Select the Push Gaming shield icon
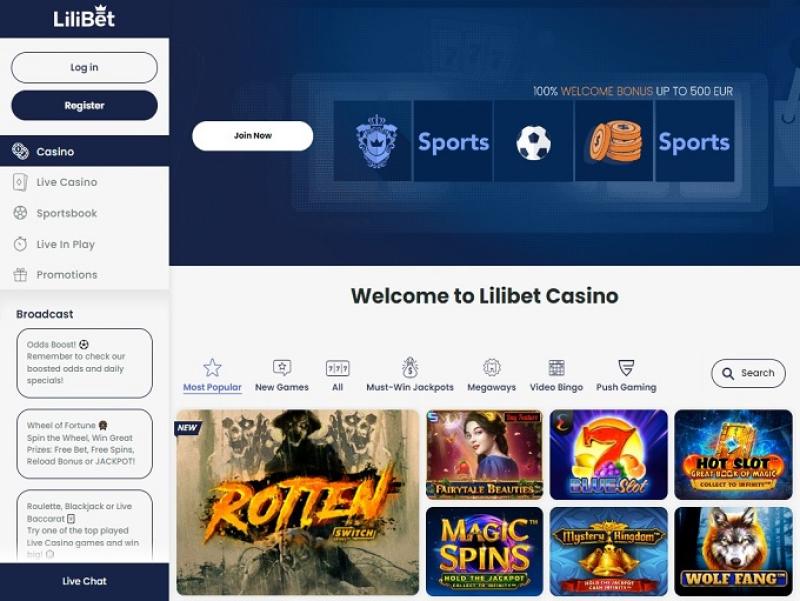 tap(626, 367)
